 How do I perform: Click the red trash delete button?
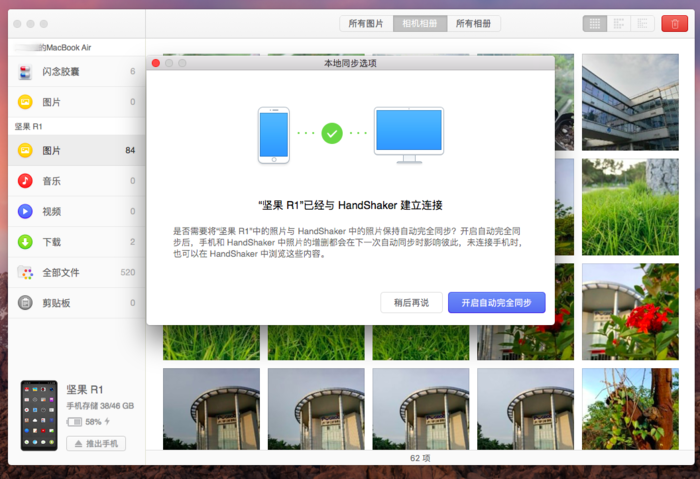point(675,24)
